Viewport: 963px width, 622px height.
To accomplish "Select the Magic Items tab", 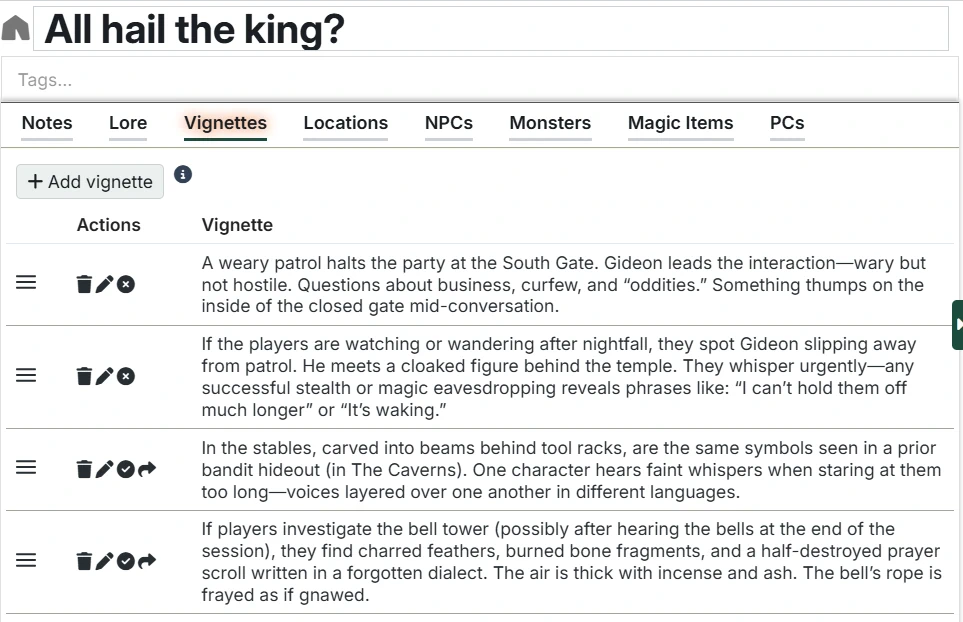I will (x=680, y=124).
